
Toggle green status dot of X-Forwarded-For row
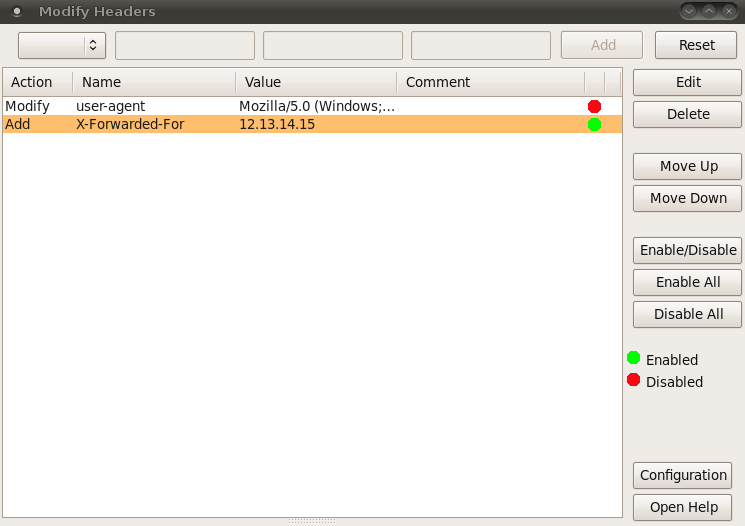pos(594,124)
